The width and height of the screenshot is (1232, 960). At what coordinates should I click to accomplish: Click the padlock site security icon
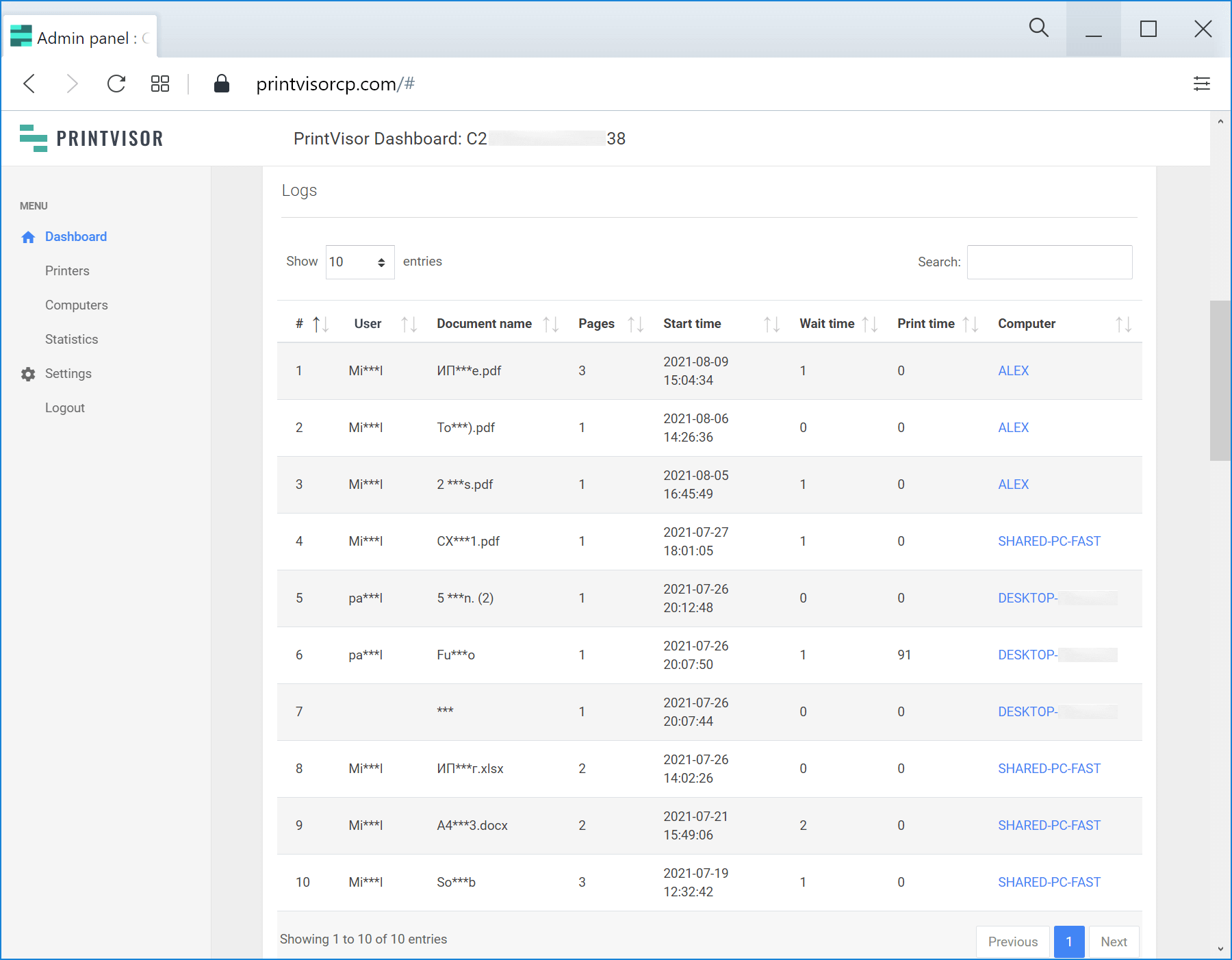coord(221,84)
